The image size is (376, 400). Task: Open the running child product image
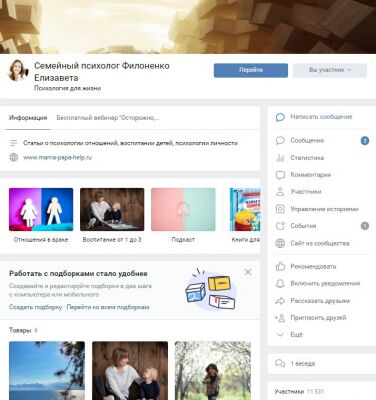click(213, 370)
